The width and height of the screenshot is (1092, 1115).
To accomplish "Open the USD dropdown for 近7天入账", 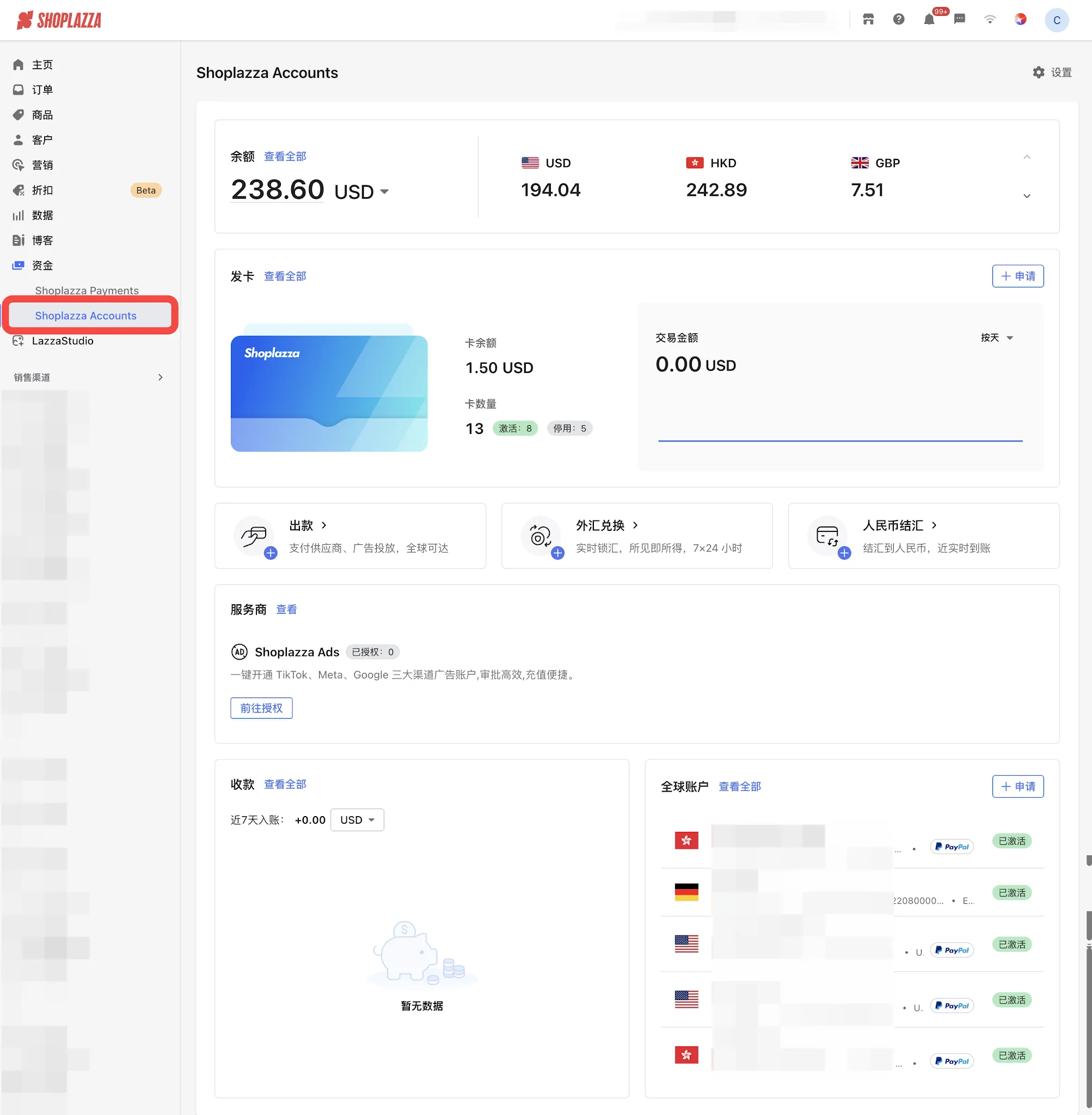I will point(357,820).
